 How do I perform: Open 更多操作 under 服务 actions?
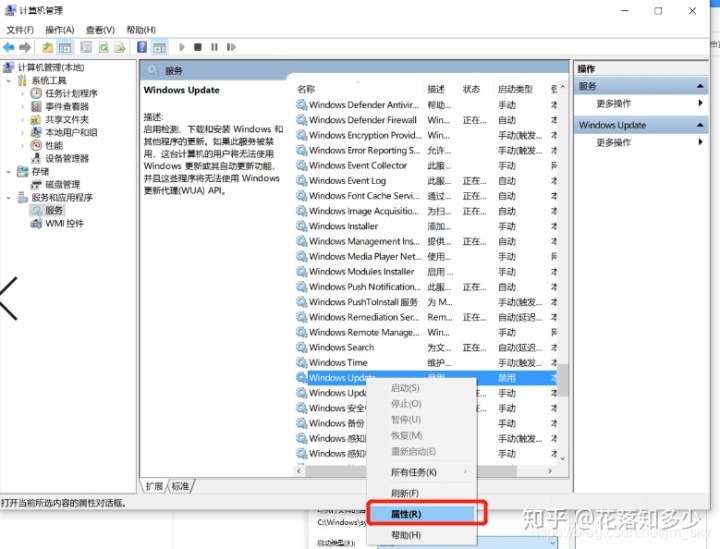coord(614,103)
